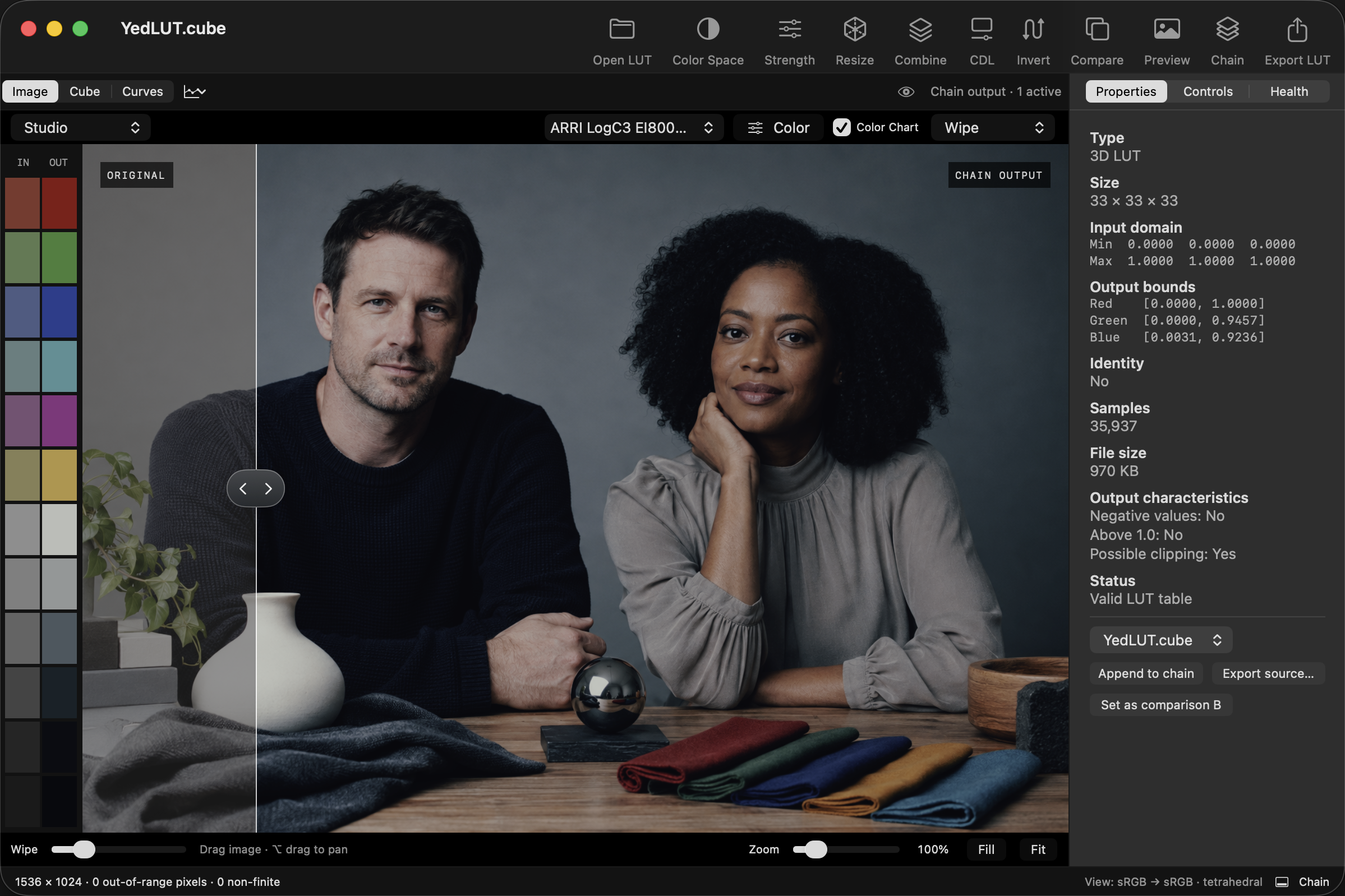
Task: Open the Strength adjustment tool
Action: [x=789, y=41]
